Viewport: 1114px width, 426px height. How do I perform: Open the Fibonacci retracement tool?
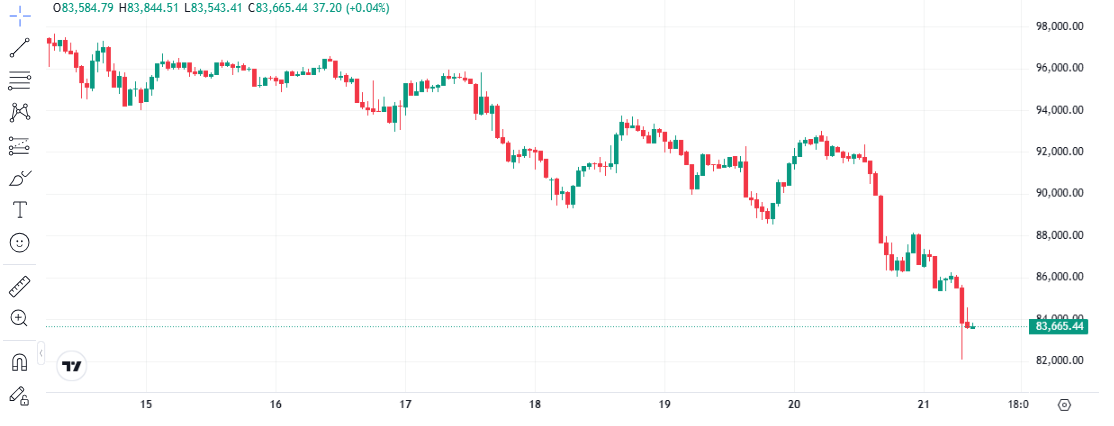coord(20,79)
